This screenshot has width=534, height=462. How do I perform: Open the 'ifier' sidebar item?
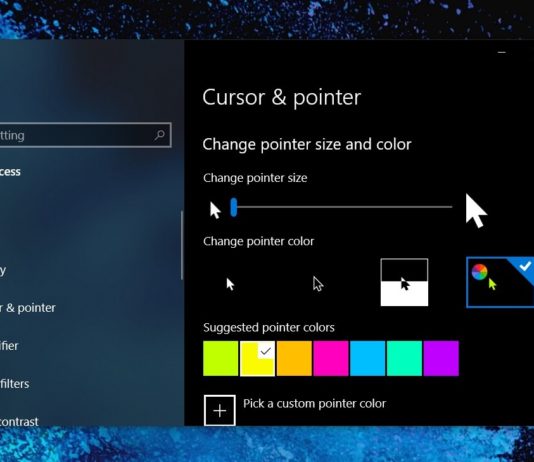pyautogui.click(x=9, y=346)
